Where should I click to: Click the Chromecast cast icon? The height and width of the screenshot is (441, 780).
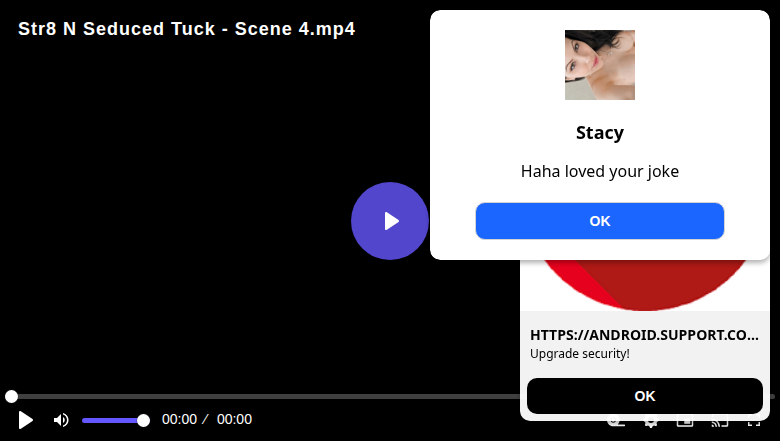click(719, 423)
